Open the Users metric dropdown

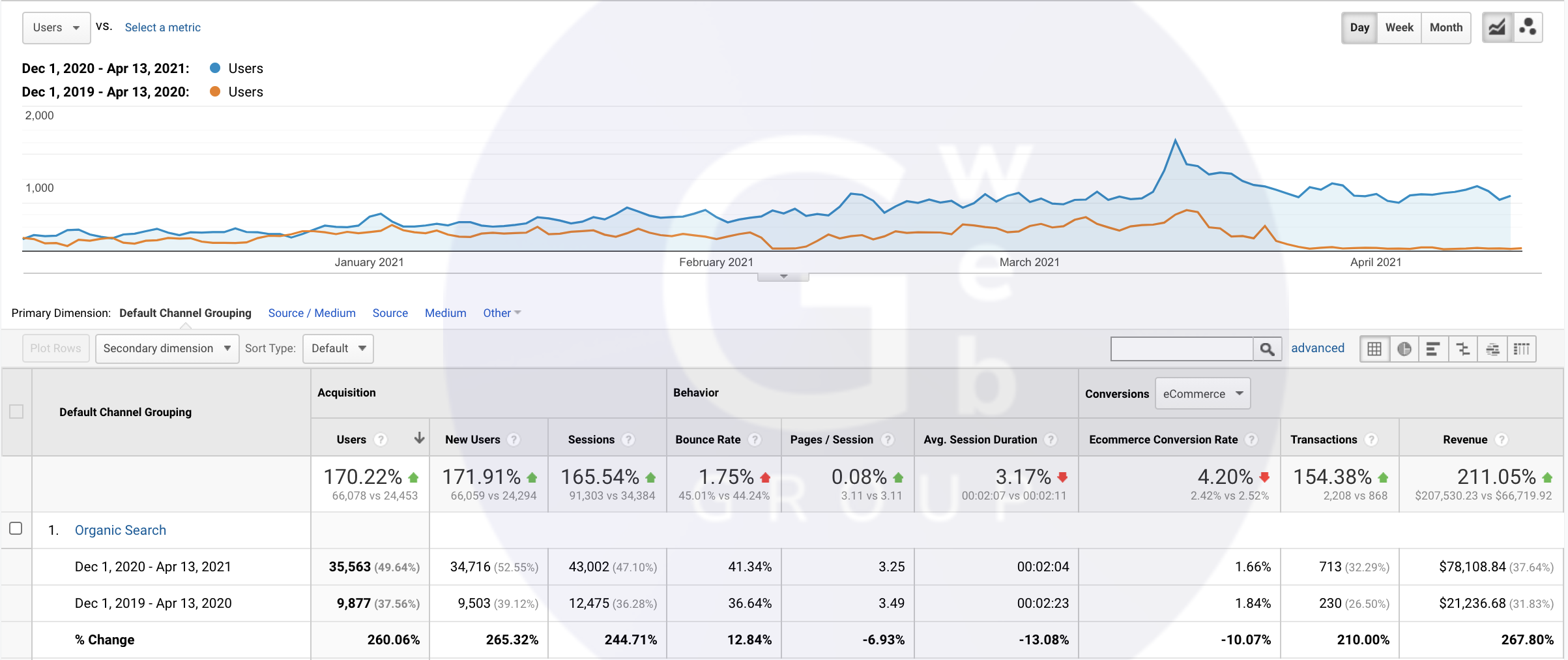pyautogui.click(x=56, y=28)
